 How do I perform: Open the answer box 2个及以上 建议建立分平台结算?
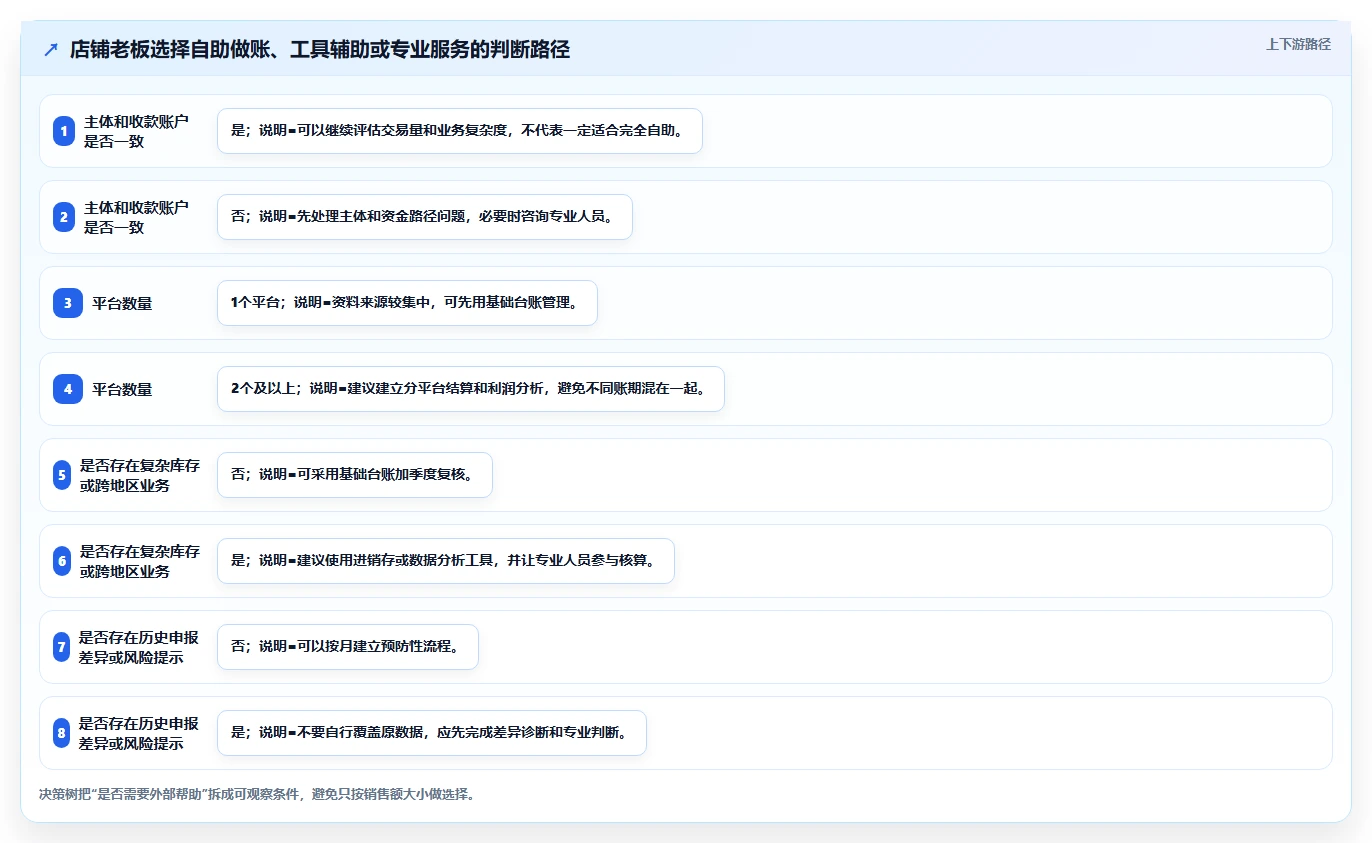470,389
